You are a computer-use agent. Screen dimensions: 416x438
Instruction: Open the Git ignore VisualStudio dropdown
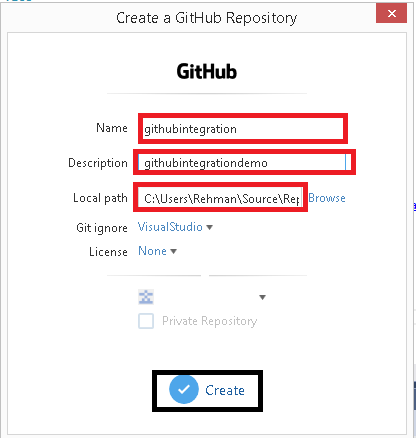(175, 227)
